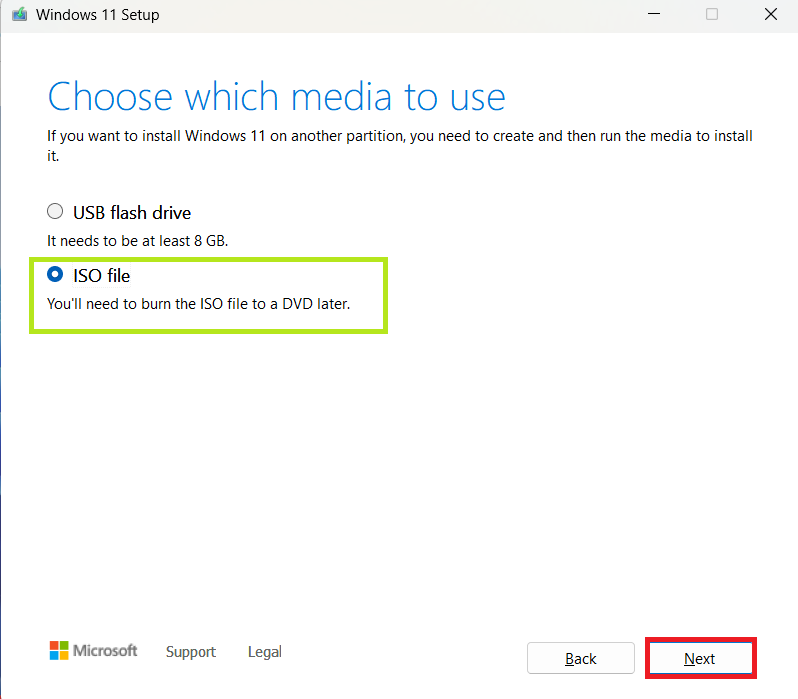Click the 'Choose which media to use' heading
798x699 pixels.
(x=276, y=96)
